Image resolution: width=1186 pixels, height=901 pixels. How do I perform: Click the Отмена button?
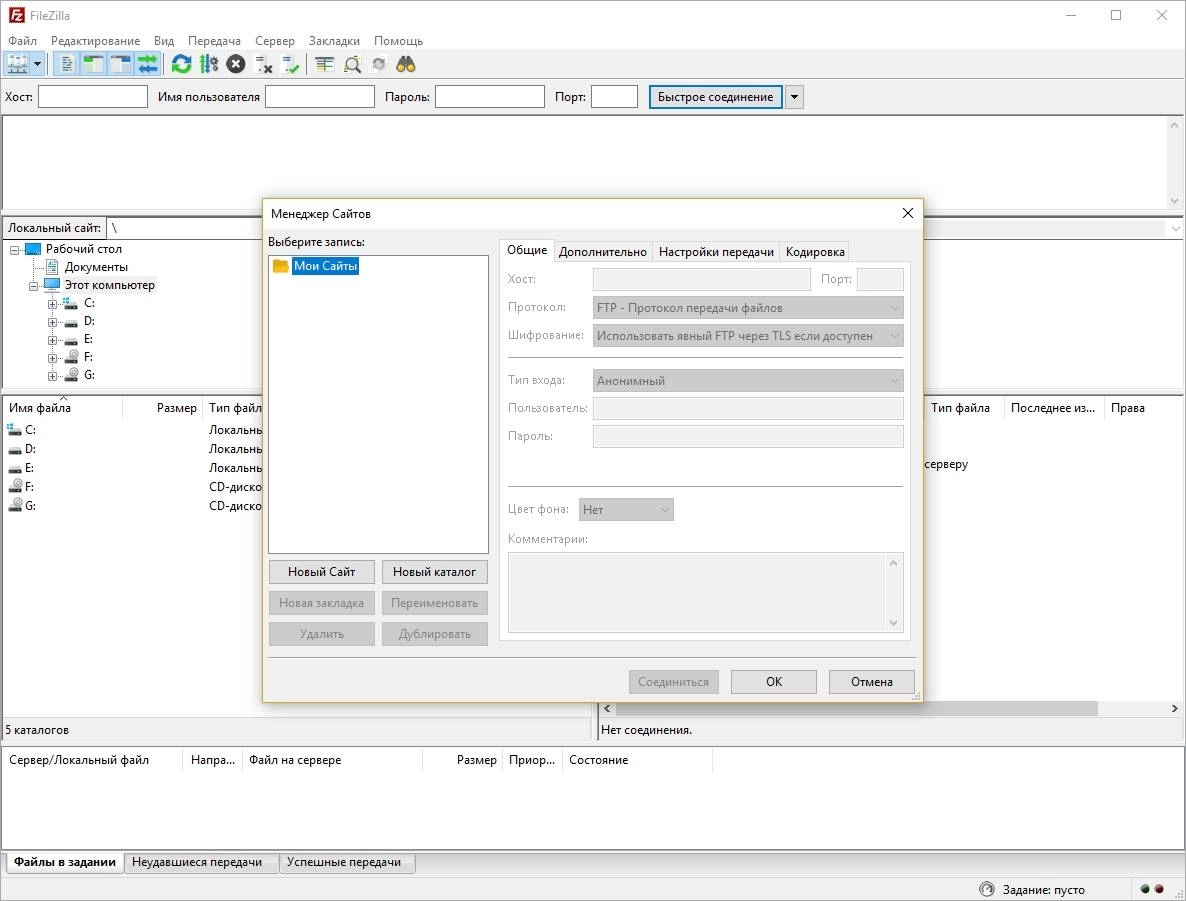(871, 682)
